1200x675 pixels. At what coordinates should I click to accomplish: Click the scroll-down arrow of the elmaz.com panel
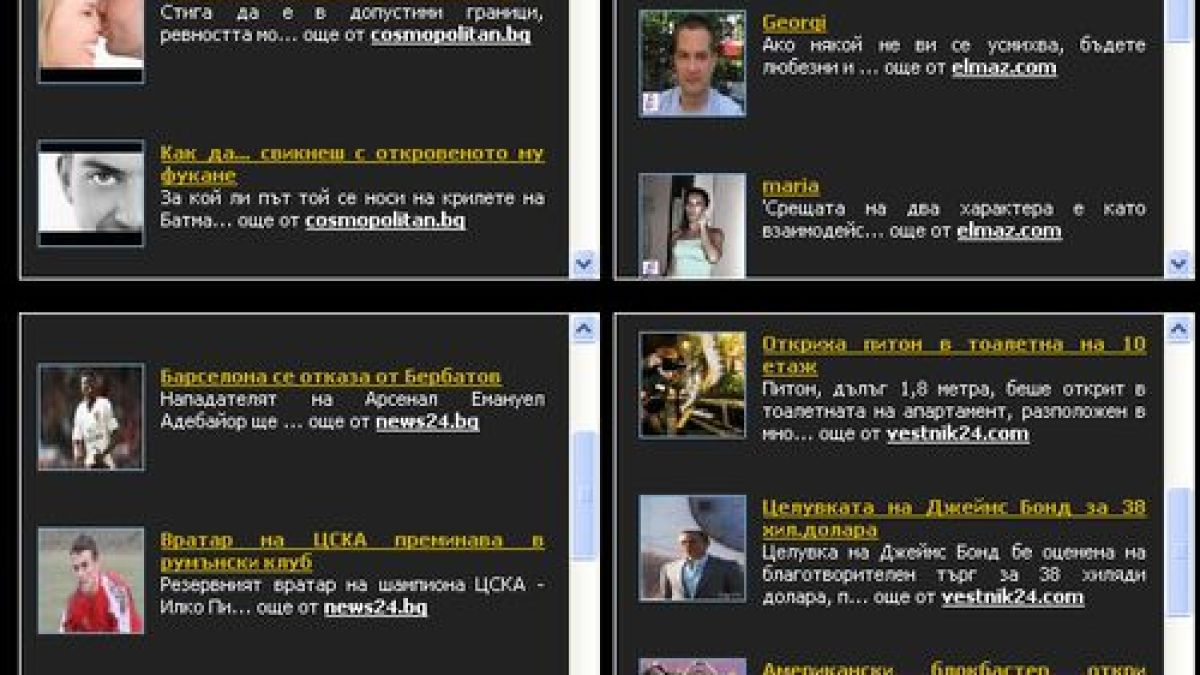pyautogui.click(x=1180, y=263)
